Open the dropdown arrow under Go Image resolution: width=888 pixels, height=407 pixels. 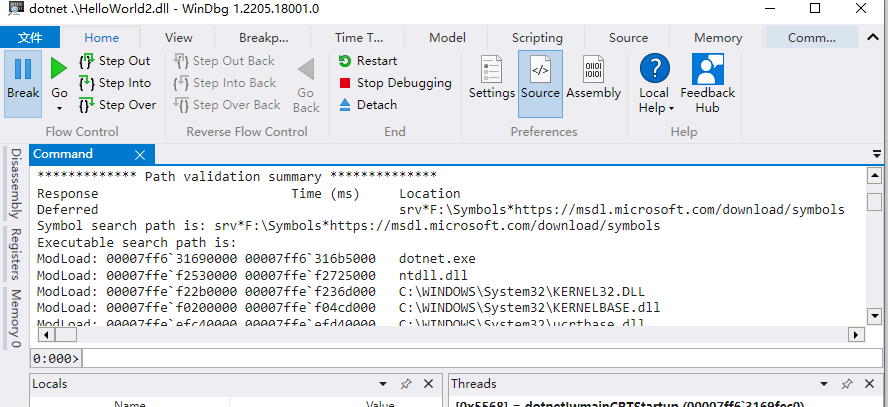click(x=59, y=108)
